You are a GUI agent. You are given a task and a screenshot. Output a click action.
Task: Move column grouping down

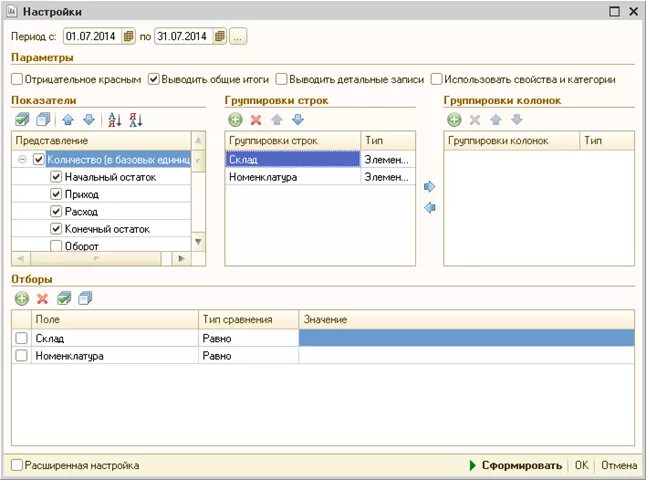pos(517,120)
